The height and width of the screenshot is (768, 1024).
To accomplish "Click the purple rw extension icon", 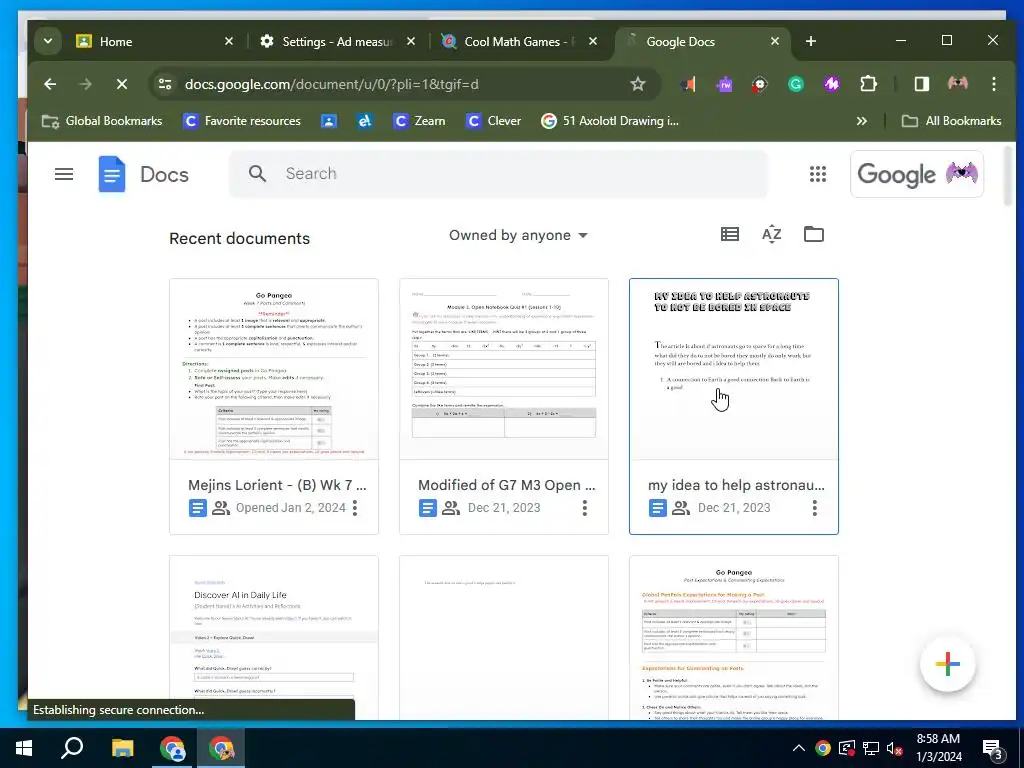I will click(724, 84).
